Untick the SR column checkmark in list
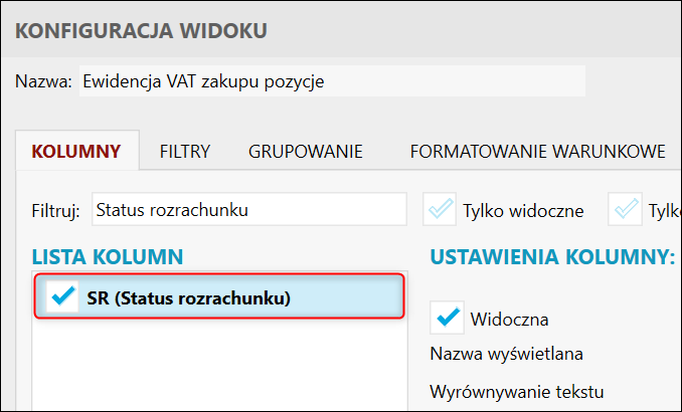Screen dimensions: 682x412 pyautogui.click(x=63, y=298)
